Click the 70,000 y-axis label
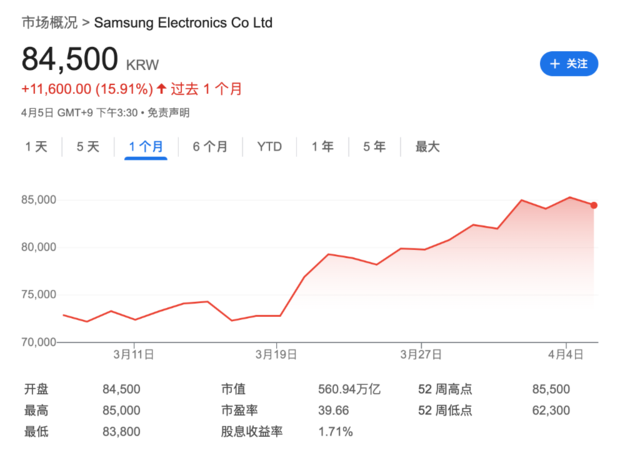This screenshot has width=640, height=453. pos(39,342)
